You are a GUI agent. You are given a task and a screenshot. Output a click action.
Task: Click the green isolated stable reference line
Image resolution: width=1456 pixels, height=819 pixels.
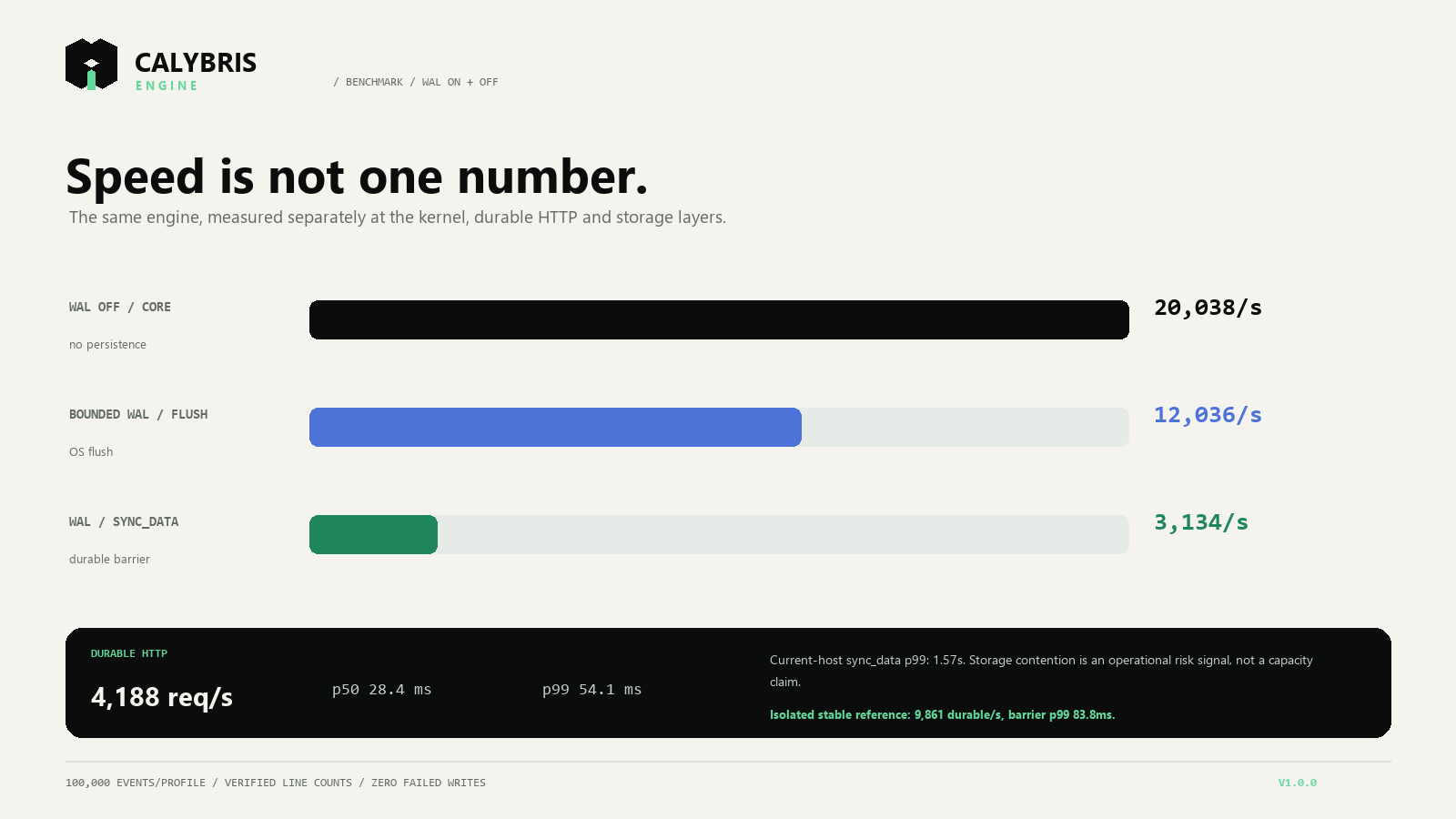[x=942, y=715]
